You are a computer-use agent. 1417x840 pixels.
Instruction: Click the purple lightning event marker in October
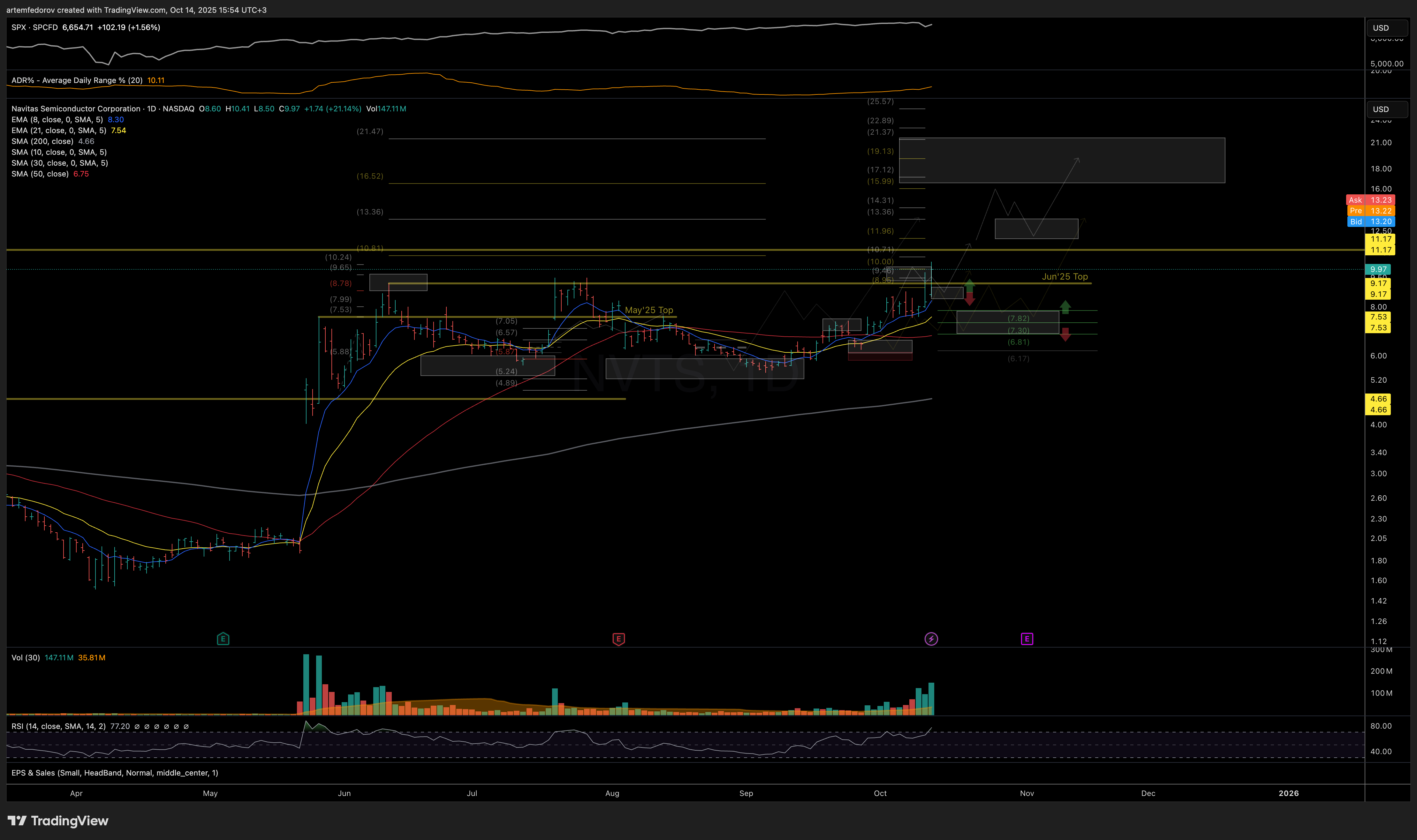point(931,639)
